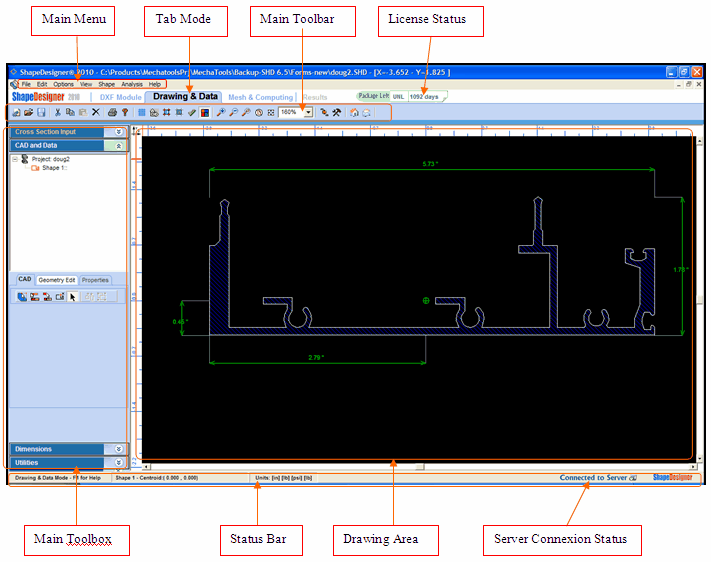Select the CAD toolbox tab

coord(25,279)
